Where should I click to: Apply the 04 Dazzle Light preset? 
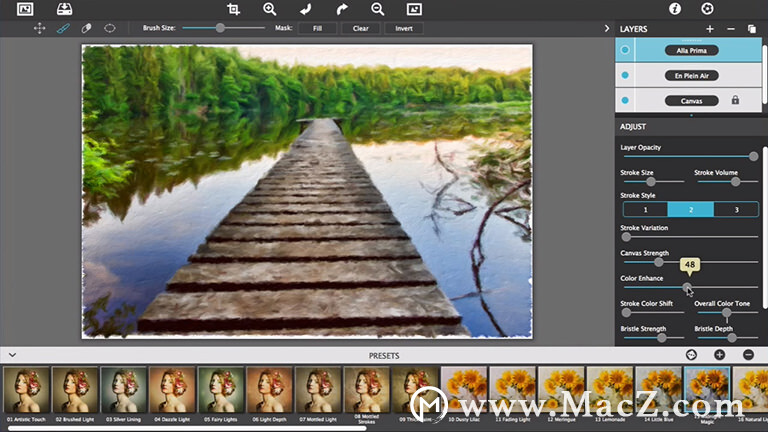pos(172,390)
